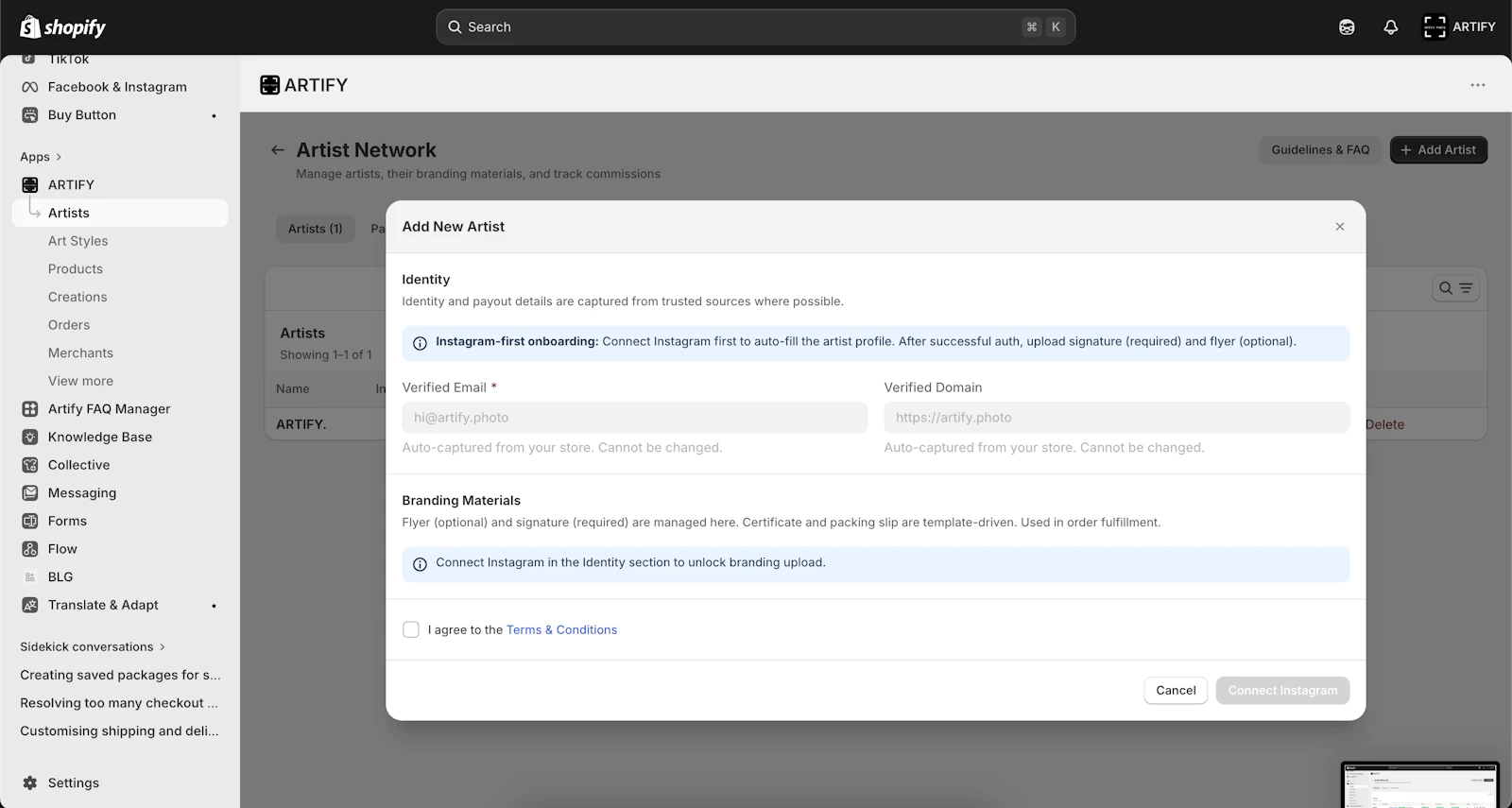This screenshot has width=1512, height=808.
Task: Open the Terms & Conditions link
Action: point(561,630)
